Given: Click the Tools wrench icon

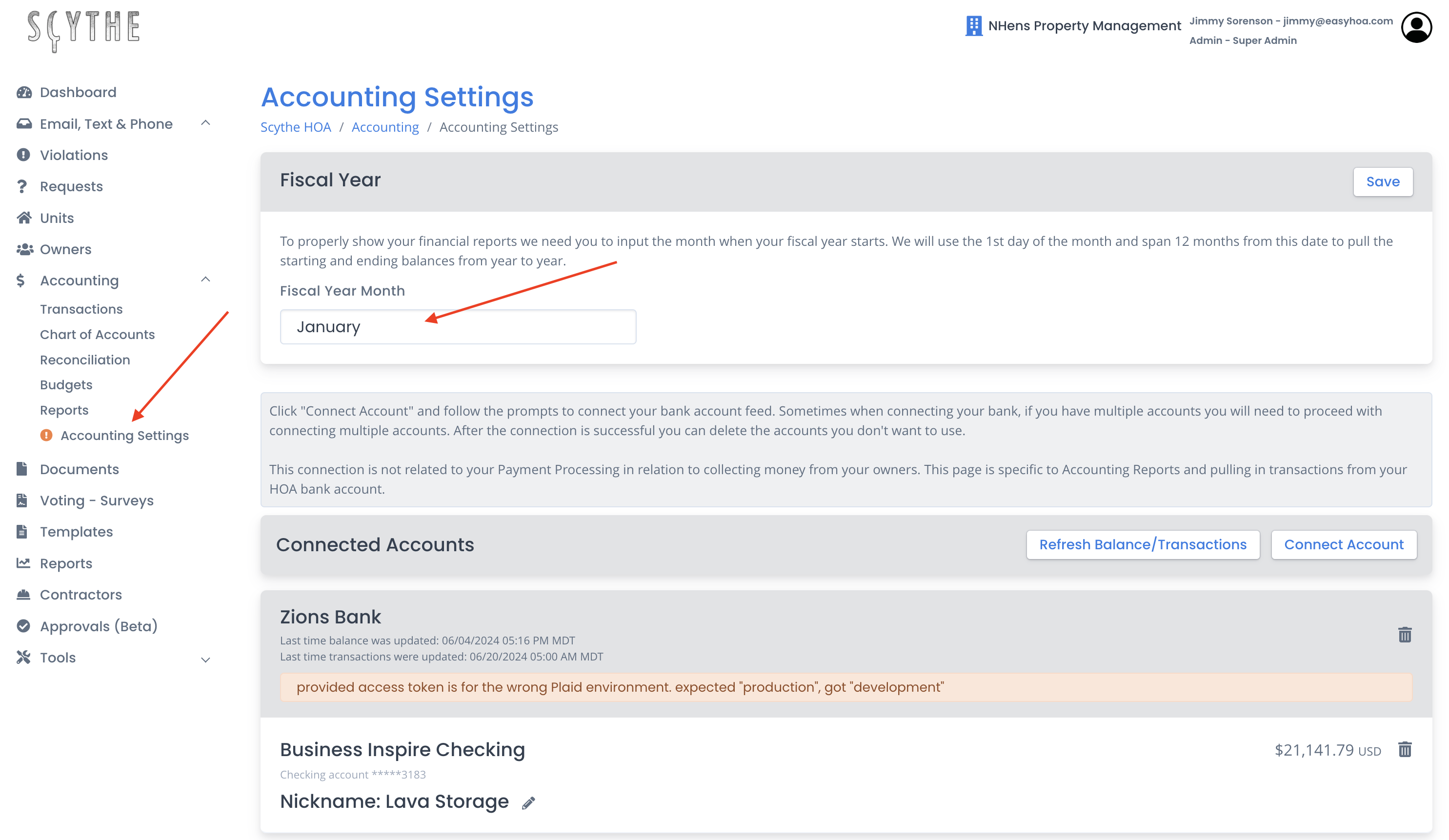Looking at the screenshot, I should 23,657.
